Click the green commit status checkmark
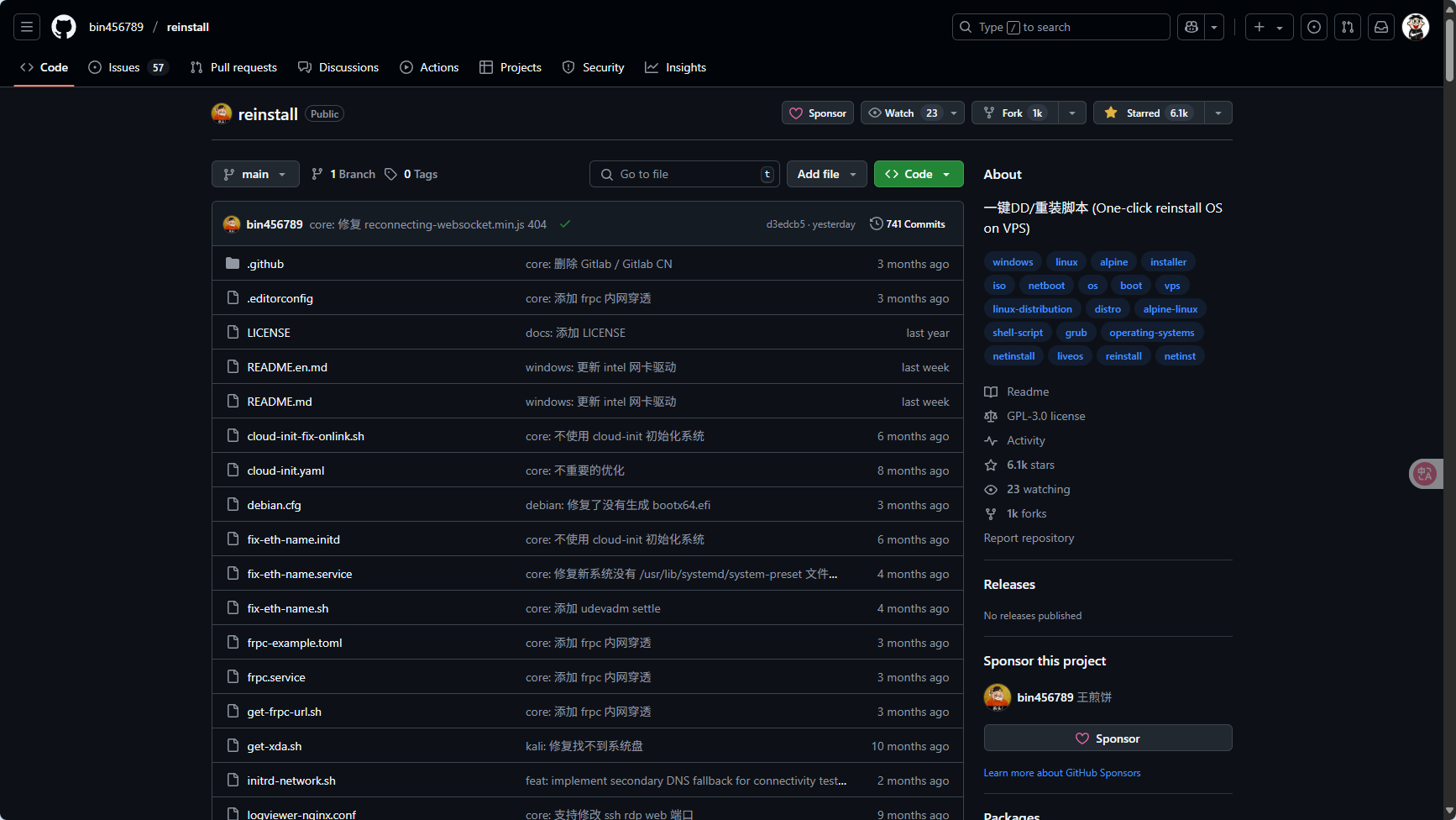The image size is (1456, 820). 565,223
